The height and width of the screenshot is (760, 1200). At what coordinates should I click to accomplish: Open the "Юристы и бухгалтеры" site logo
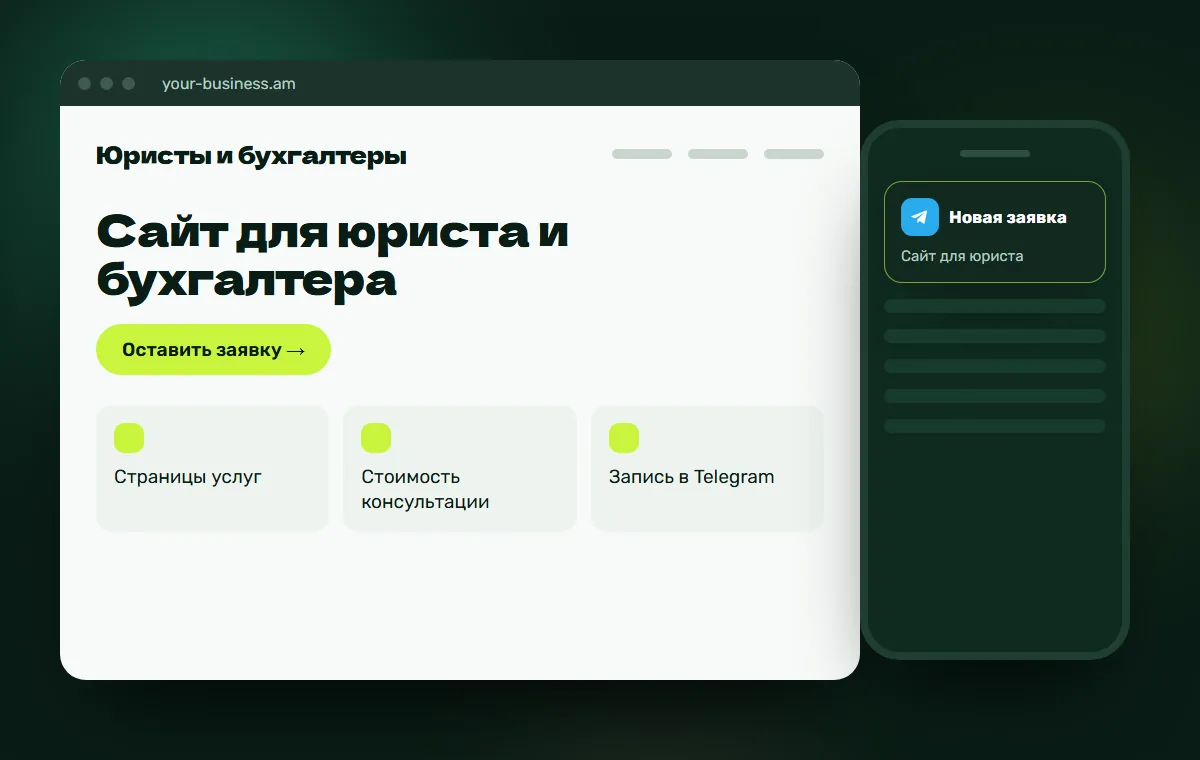click(x=251, y=156)
